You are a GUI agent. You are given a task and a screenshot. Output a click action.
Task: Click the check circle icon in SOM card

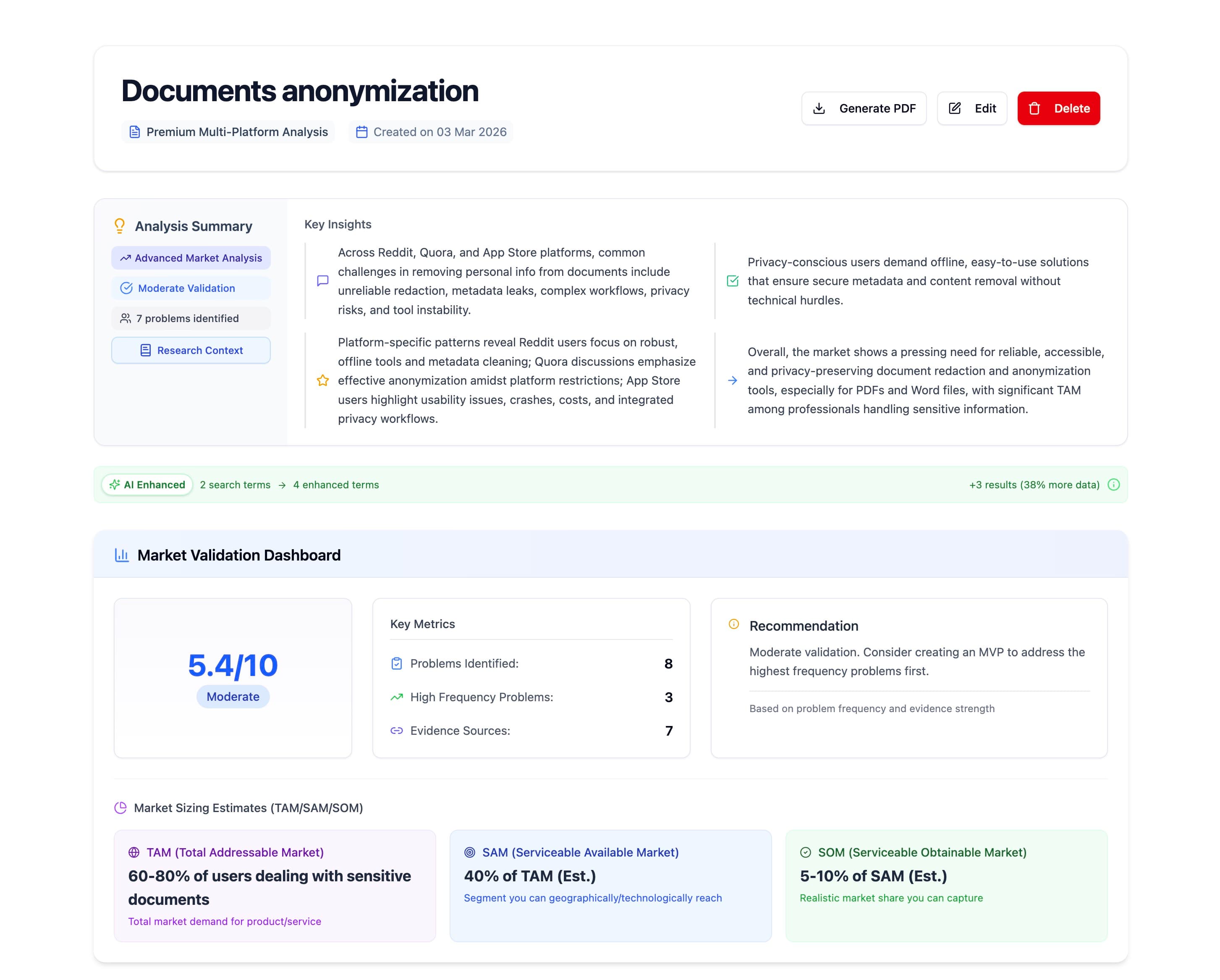pos(806,852)
